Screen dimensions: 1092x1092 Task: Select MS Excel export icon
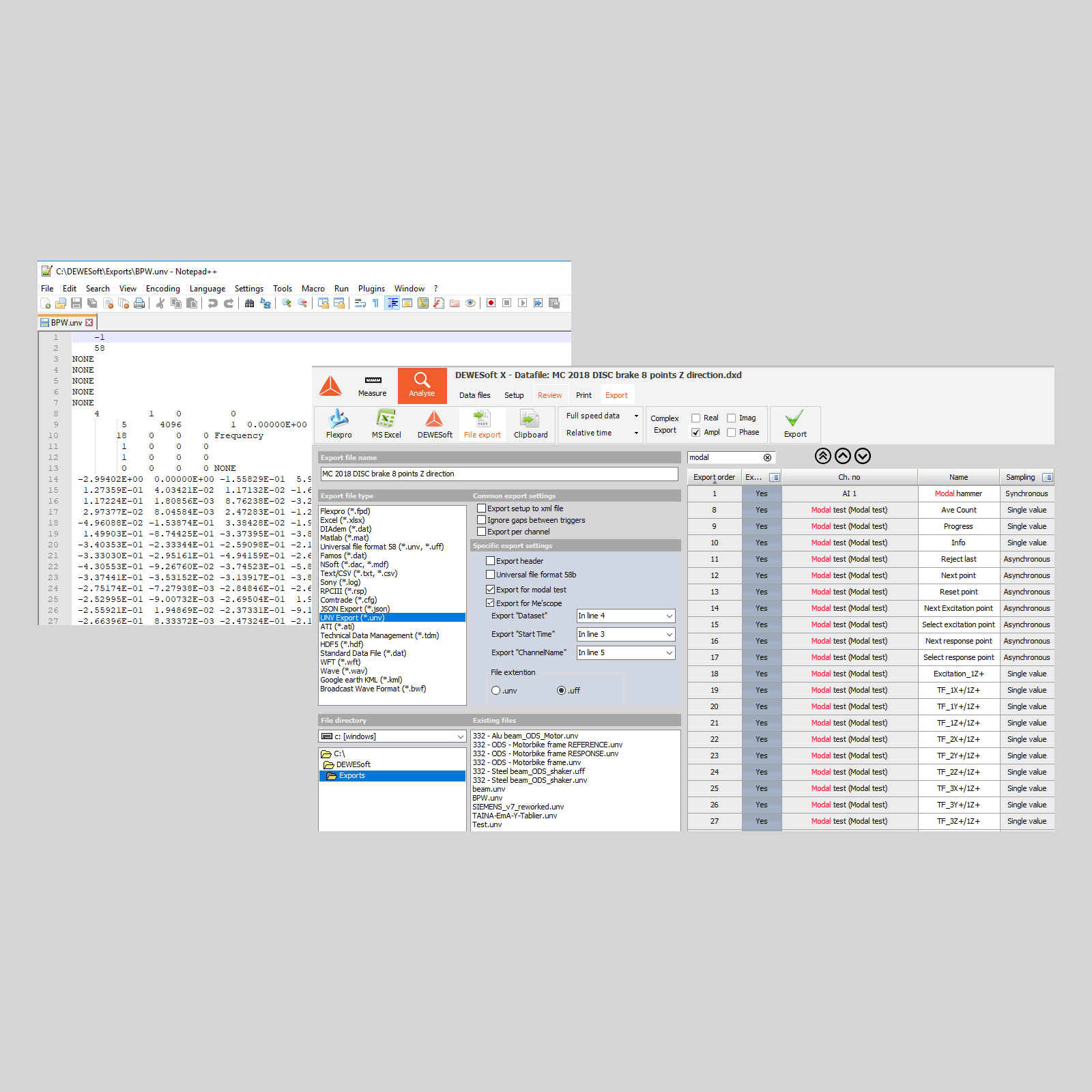tap(386, 424)
